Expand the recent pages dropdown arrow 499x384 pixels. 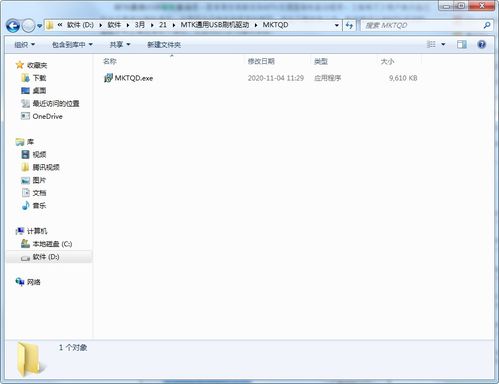(x=40, y=26)
